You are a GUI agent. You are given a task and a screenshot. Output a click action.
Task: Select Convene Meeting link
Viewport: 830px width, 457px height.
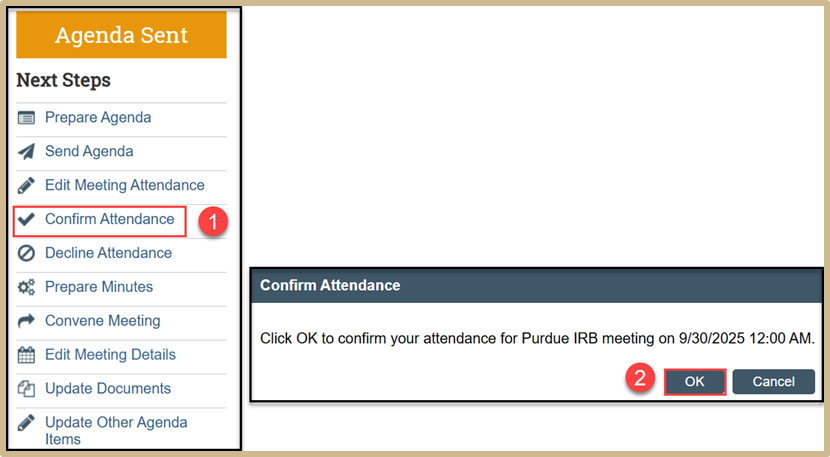tap(102, 321)
